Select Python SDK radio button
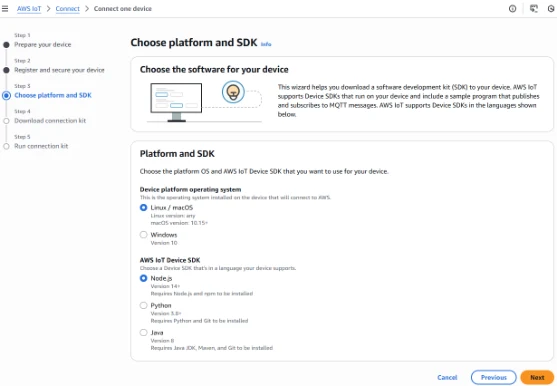Image resolution: width=557 pixels, height=386 pixels. (x=144, y=305)
